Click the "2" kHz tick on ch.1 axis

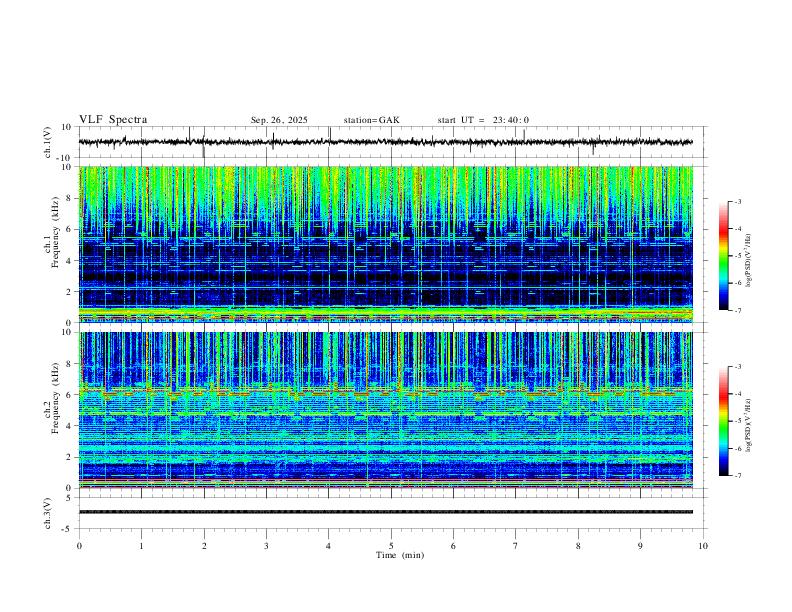click(x=70, y=292)
